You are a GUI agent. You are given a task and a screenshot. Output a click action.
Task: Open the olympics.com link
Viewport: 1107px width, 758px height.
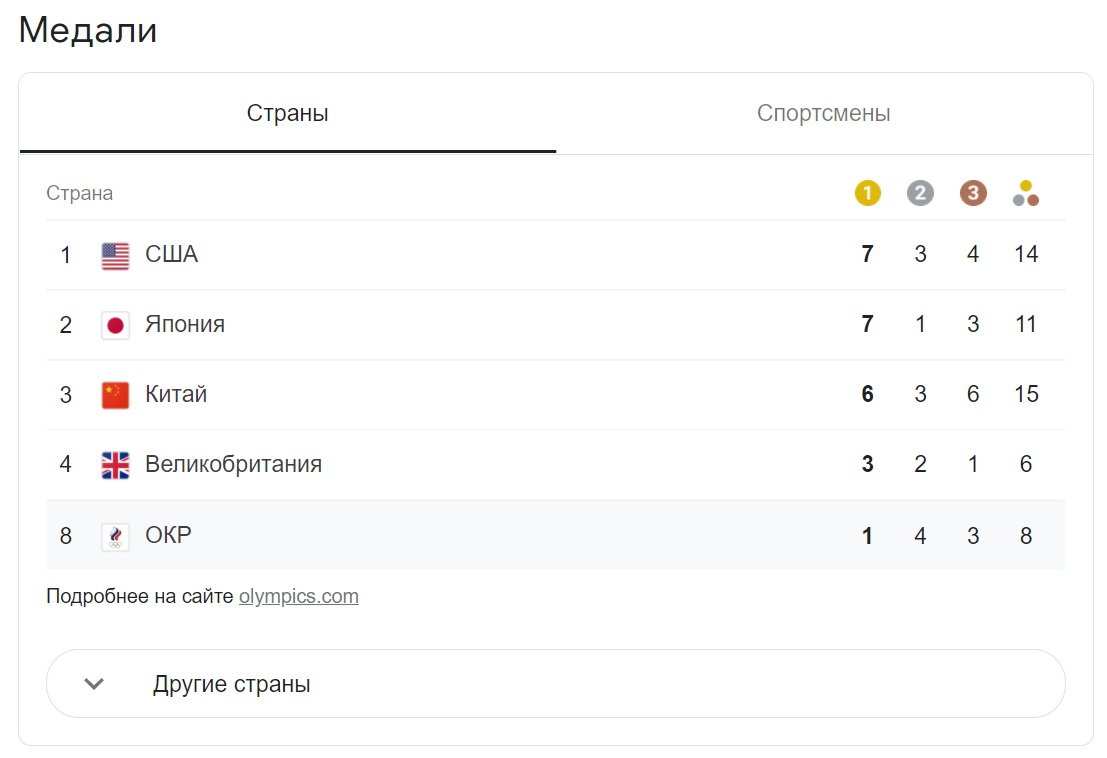coord(299,596)
